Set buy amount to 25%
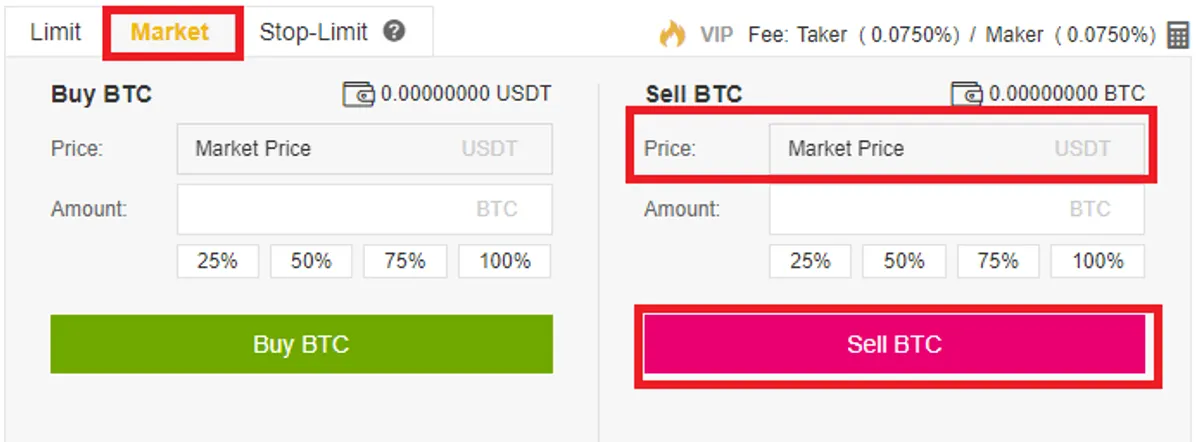The height and width of the screenshot is (442, 1200). (x=217, y=261)
